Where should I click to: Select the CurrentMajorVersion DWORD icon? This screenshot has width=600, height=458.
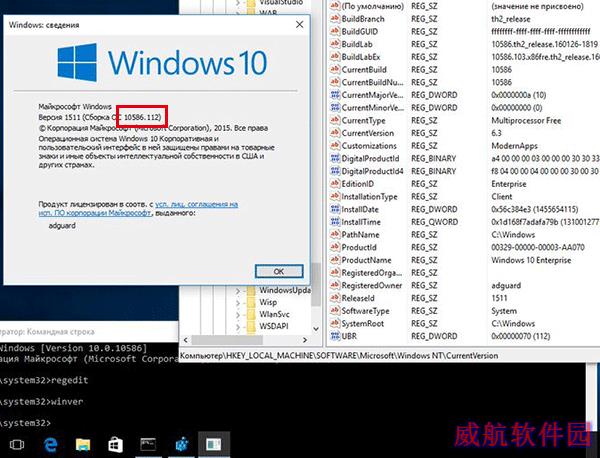click(335, 95)
